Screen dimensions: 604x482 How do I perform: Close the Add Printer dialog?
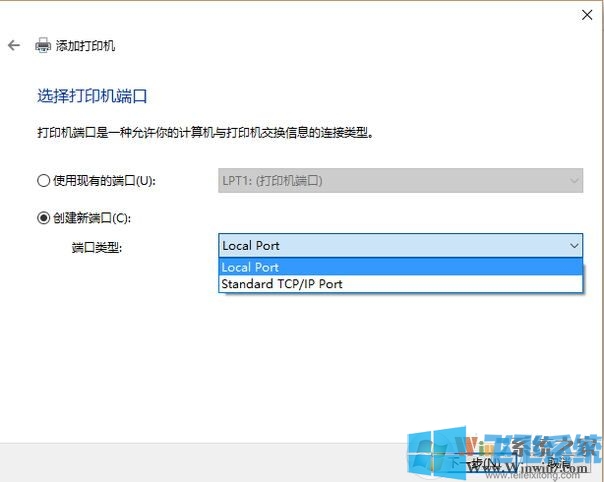(587, 15)
